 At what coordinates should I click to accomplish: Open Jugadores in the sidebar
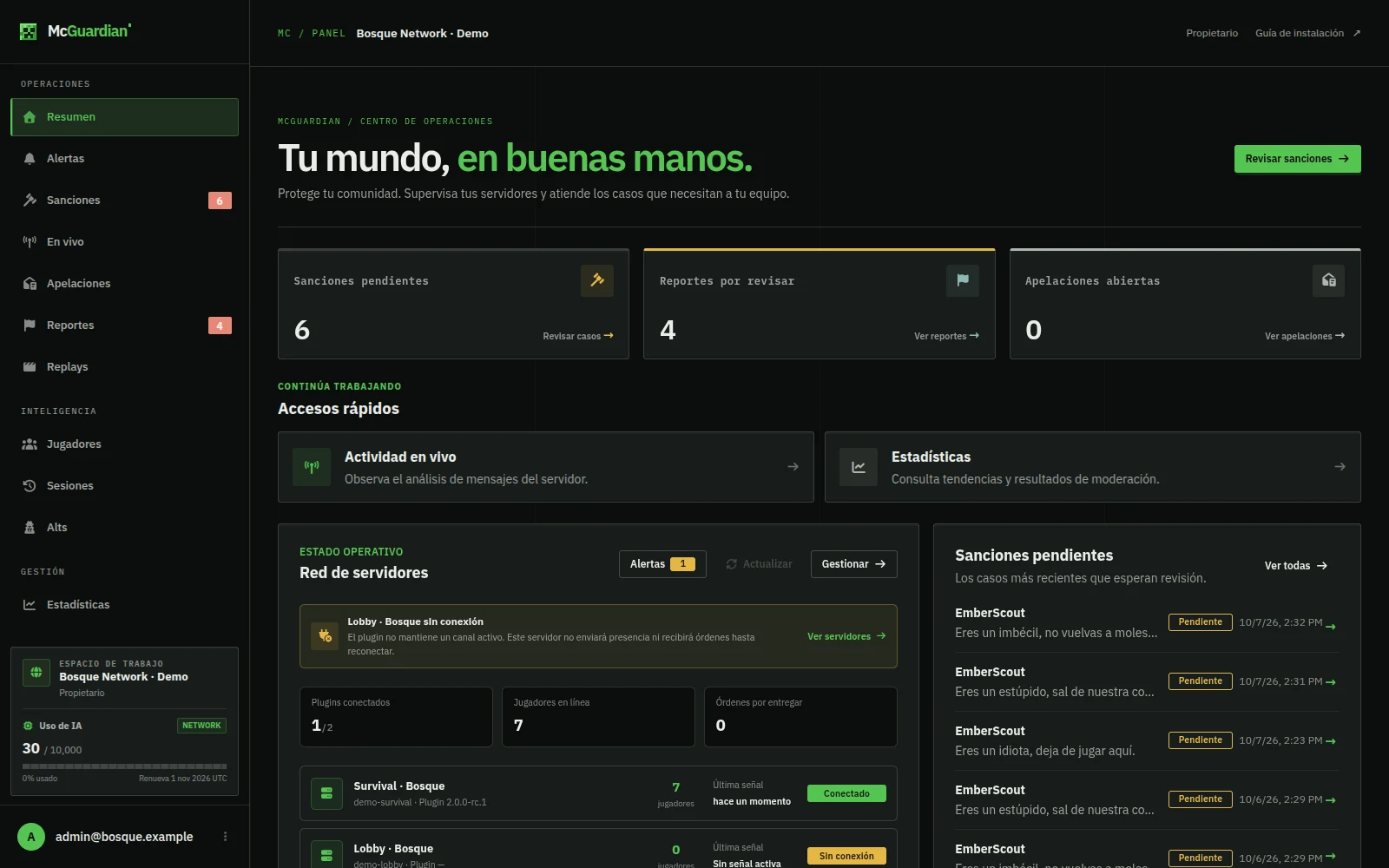pyautogui.click(x=124, y=444)
